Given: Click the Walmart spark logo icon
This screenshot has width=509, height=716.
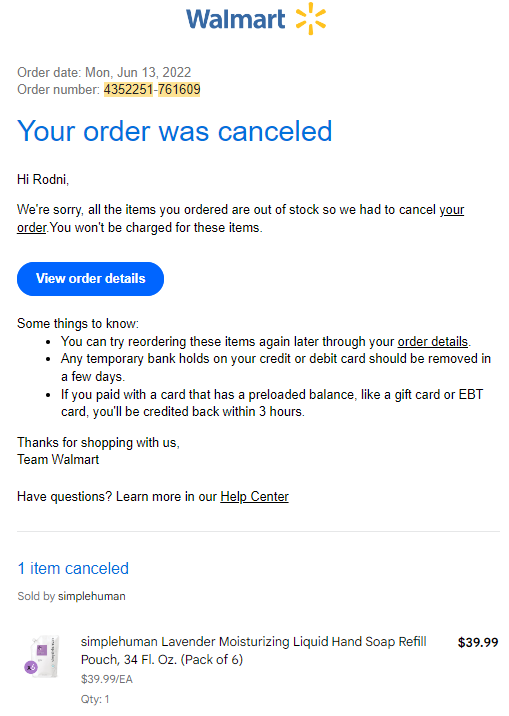Looking at the screenshot, I should coord(310,18).
